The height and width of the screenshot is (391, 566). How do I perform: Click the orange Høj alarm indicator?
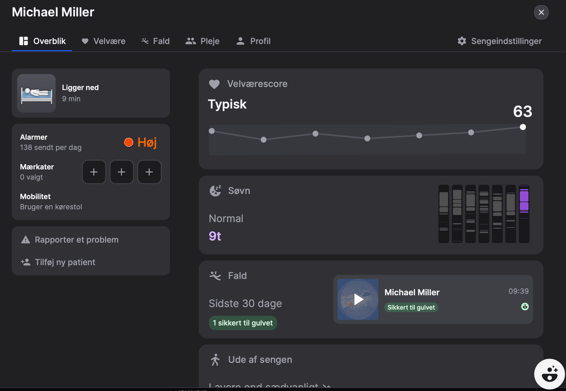pos(140,142)
